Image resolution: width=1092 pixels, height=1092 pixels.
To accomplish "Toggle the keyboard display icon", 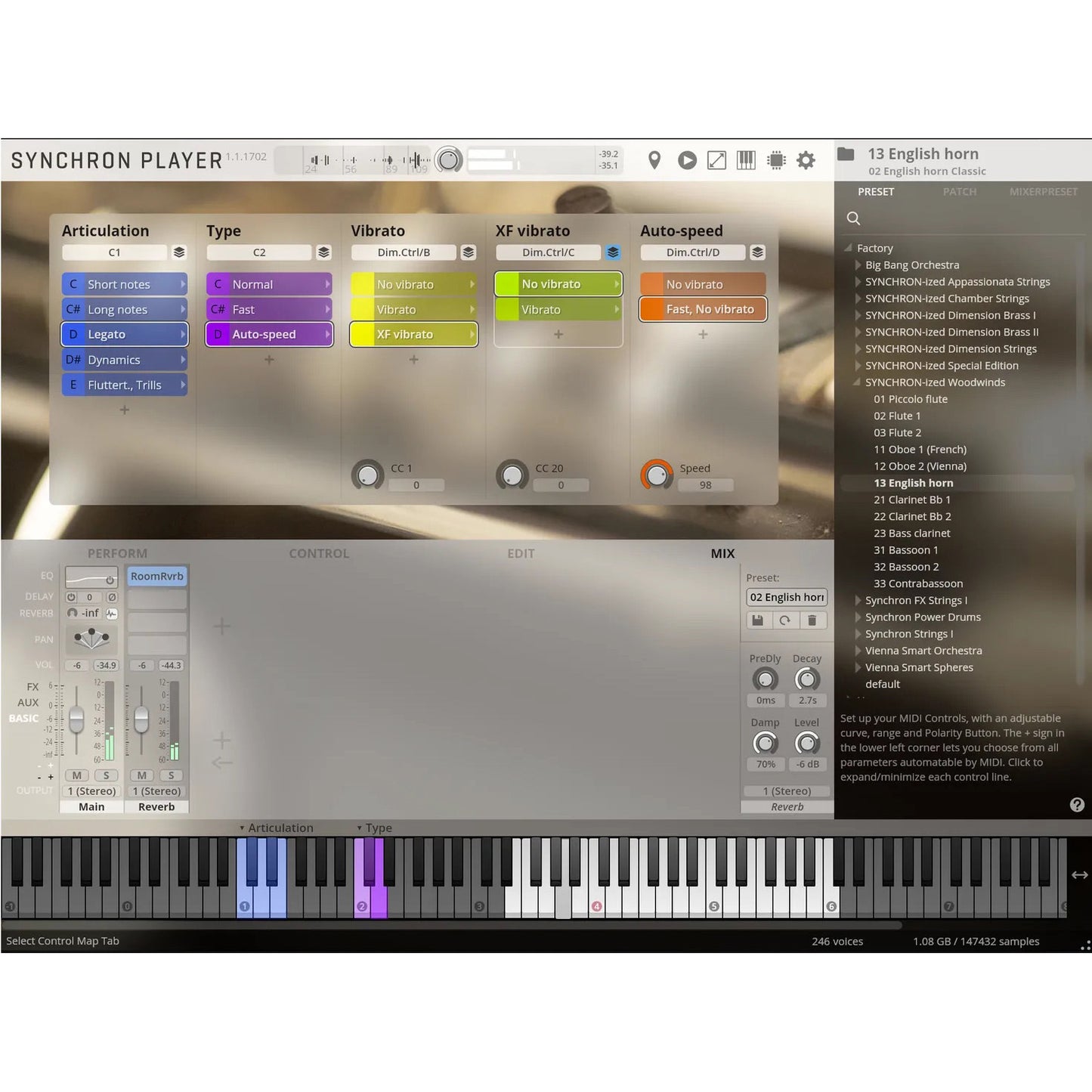I will (x=746, y=160).
